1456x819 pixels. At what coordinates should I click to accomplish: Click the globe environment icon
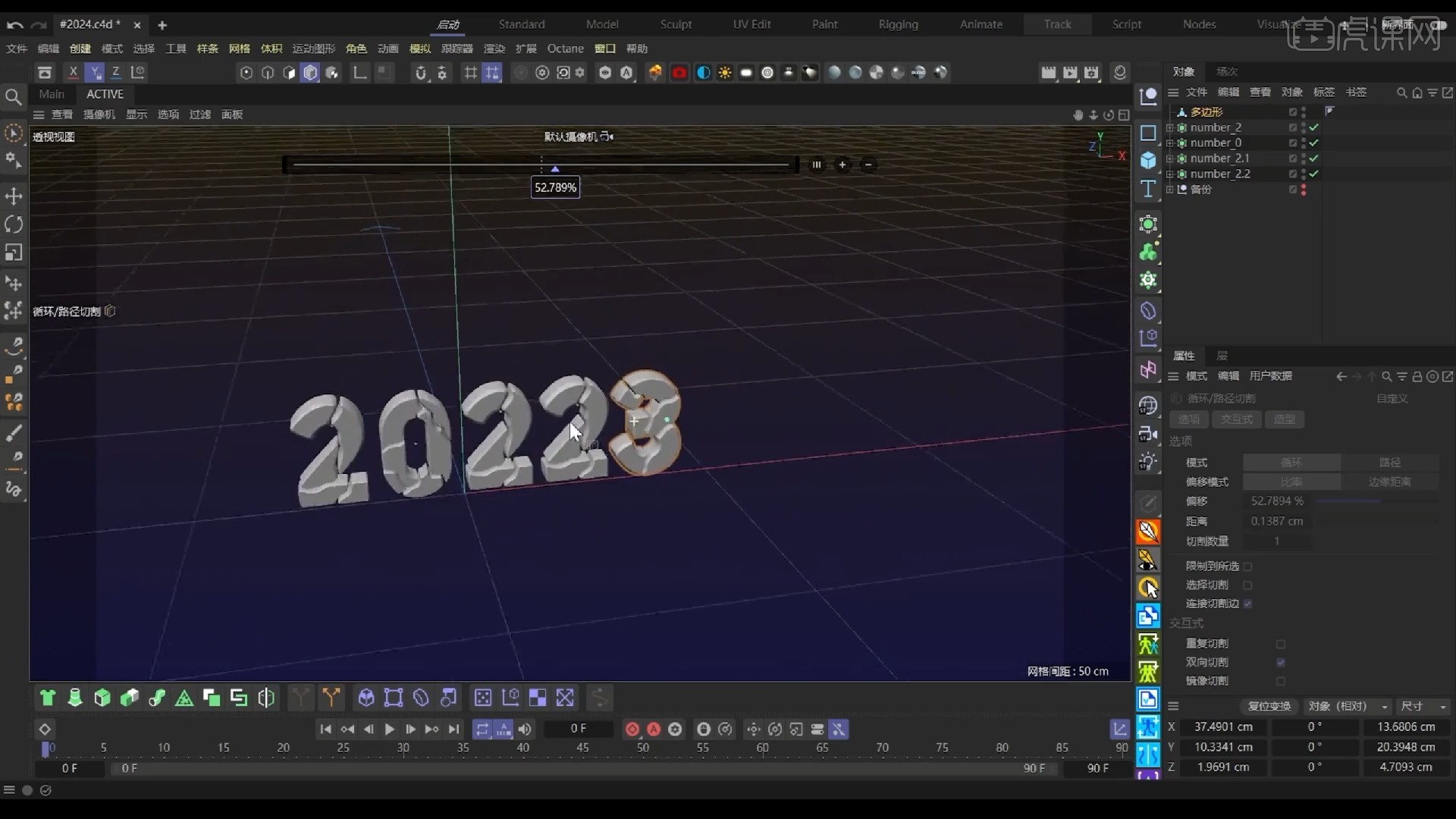[x=1148, y=406]
